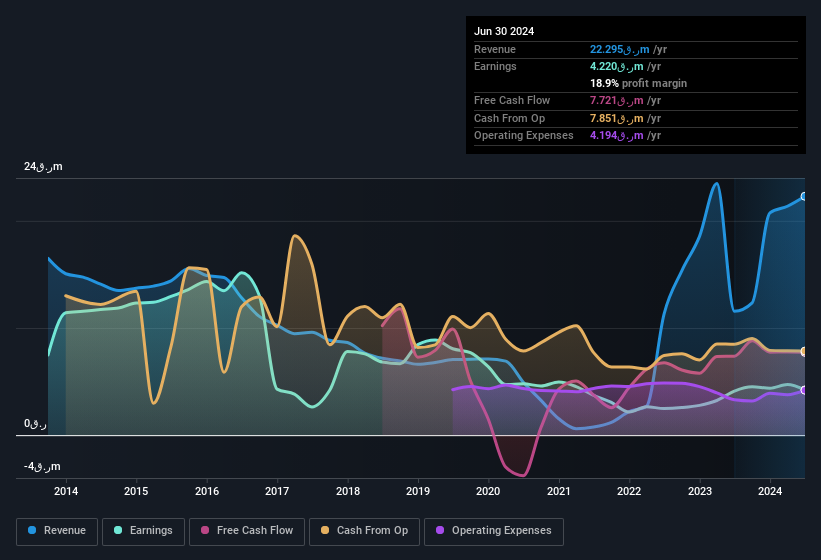Click the Revenue end-point marker on the chart
Screen dimensions: 821x560
click(804, 196)
